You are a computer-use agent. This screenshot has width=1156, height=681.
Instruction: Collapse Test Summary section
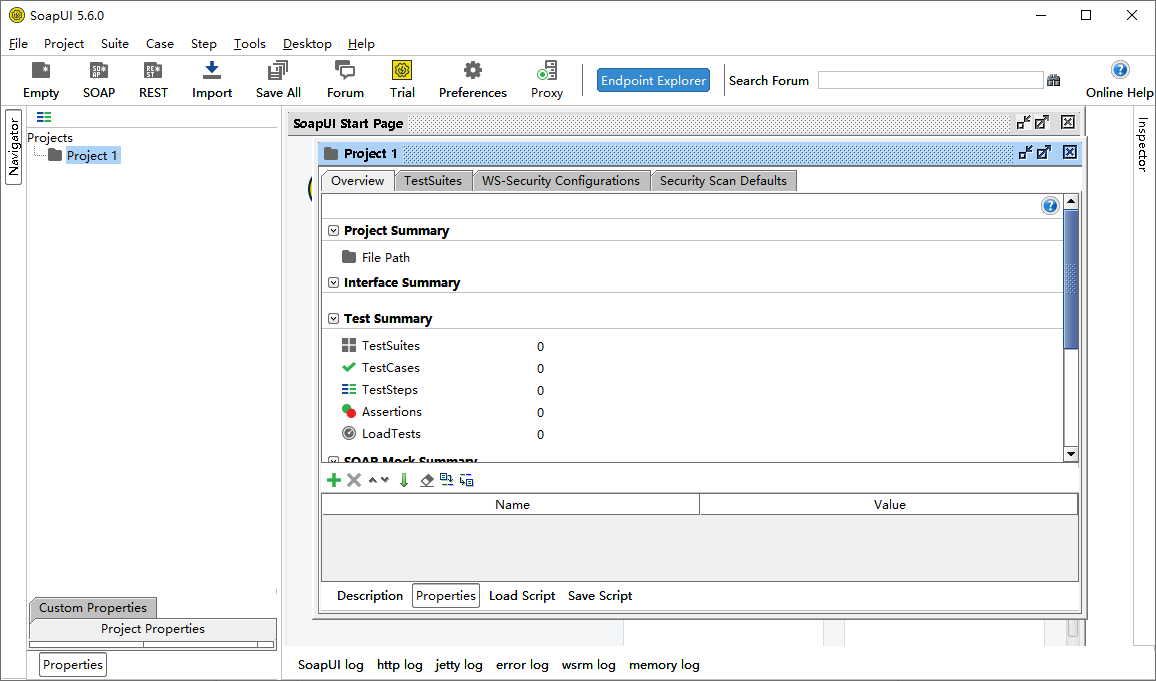(x=333, y=318)
